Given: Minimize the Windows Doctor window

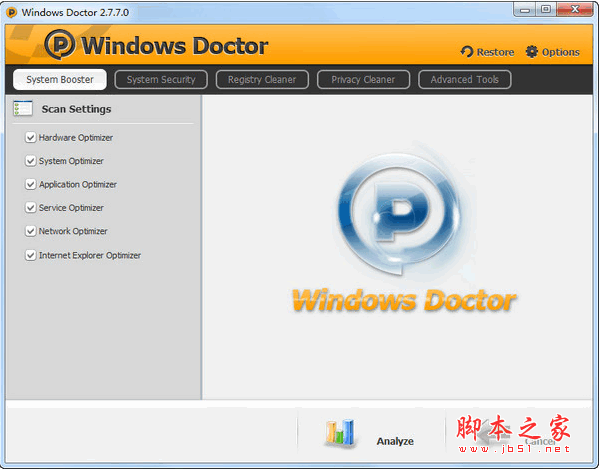Looking at the screenshot, I should (525, 10).
